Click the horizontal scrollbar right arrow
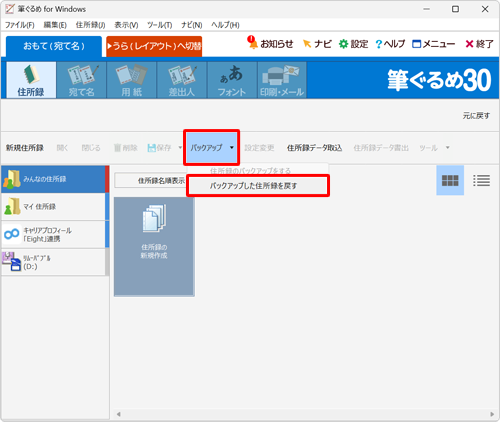This screenshot has width=500, height=422. pos(492,414)
